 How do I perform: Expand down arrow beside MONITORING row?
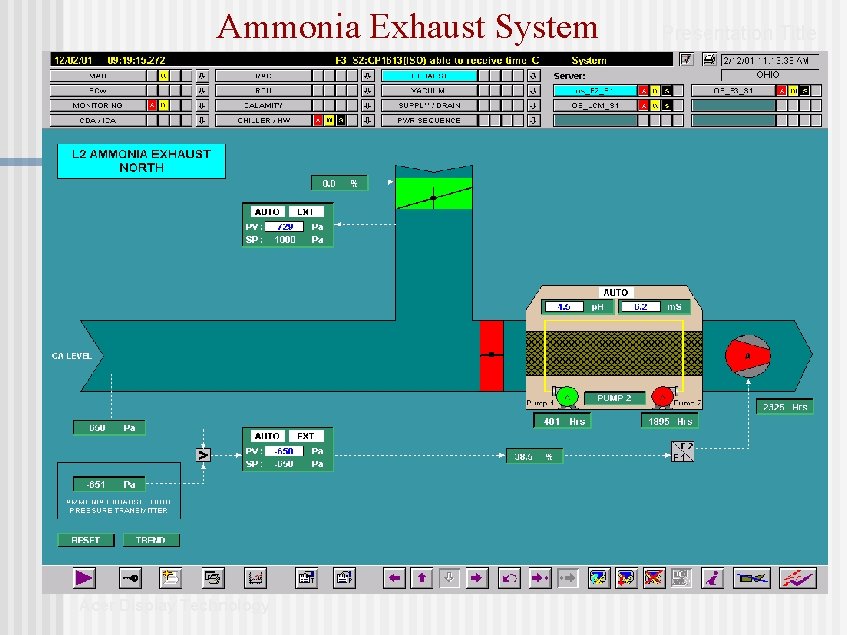click(201, 105)
